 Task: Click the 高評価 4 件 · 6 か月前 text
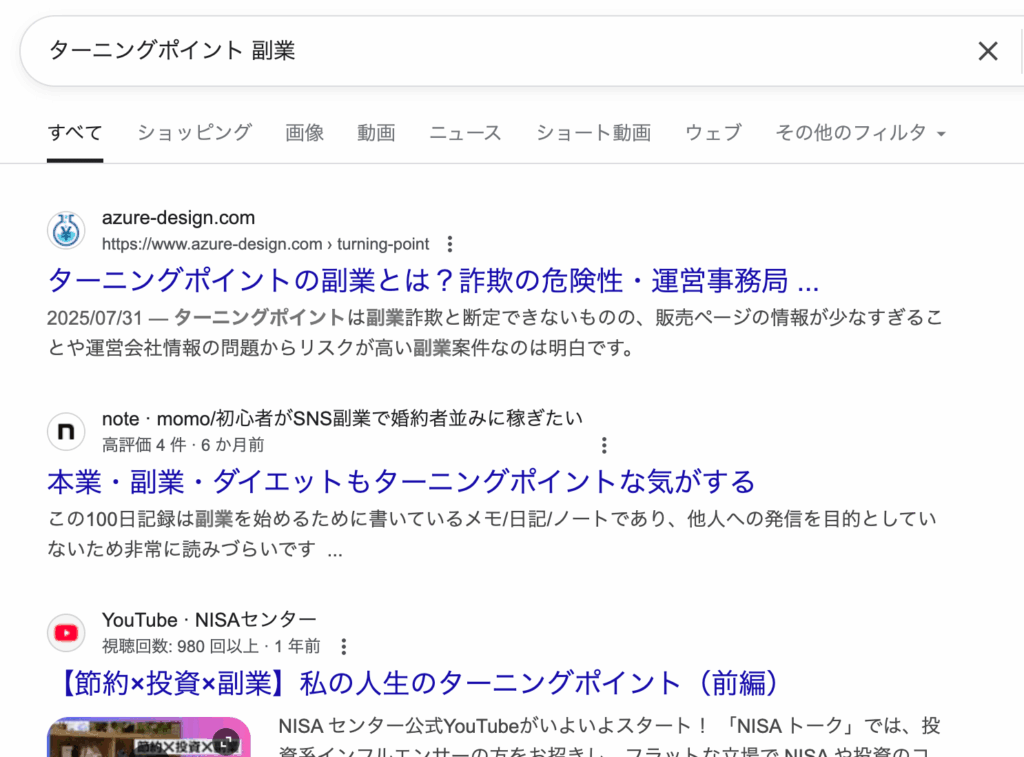point(183,445)
